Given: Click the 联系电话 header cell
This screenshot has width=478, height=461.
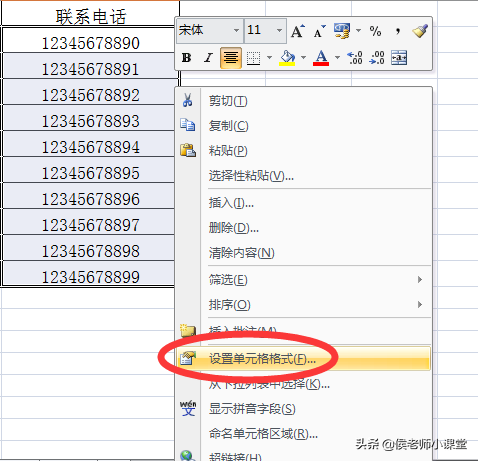Looking at the screenshot, I should click(90, 13).
